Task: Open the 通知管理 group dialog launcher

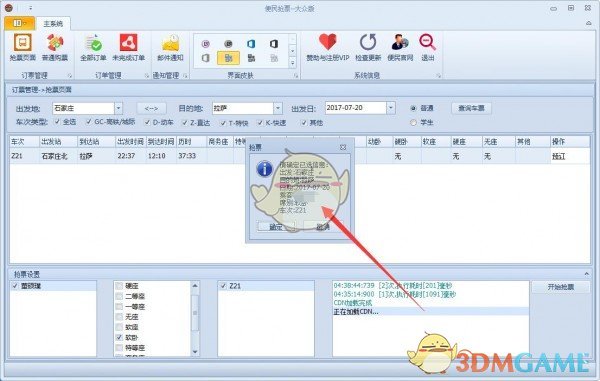Action: pos(185,76)
